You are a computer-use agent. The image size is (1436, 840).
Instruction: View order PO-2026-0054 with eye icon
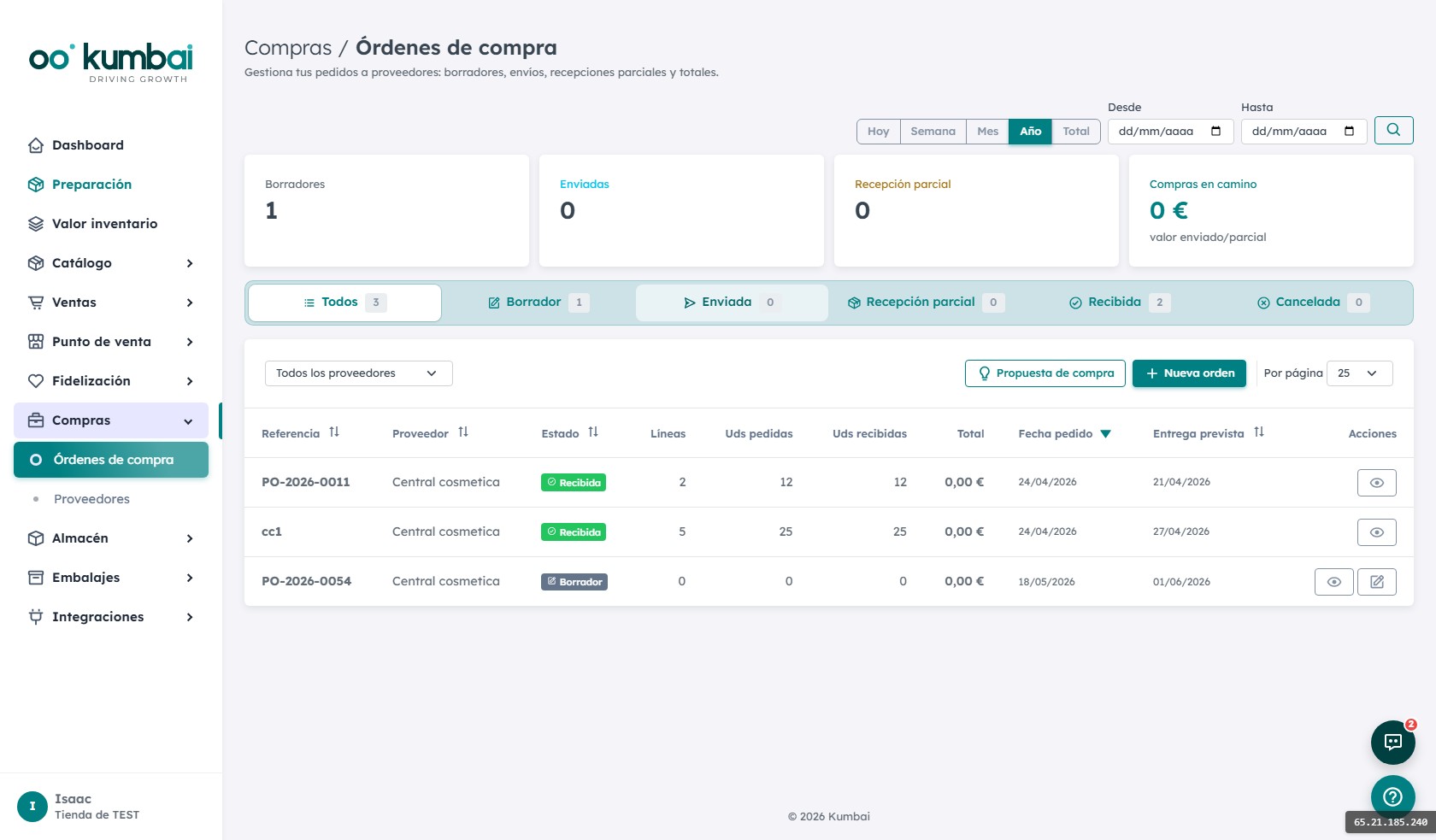[1334, 582]
